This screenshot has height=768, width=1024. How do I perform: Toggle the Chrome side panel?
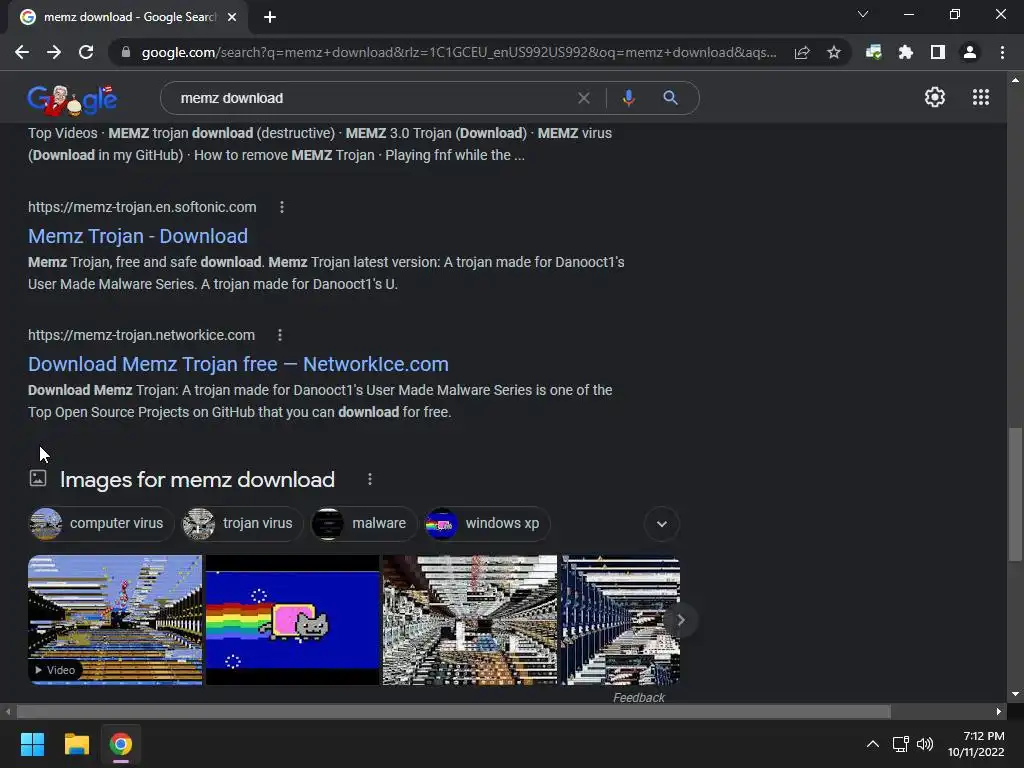tap(938, 52)
